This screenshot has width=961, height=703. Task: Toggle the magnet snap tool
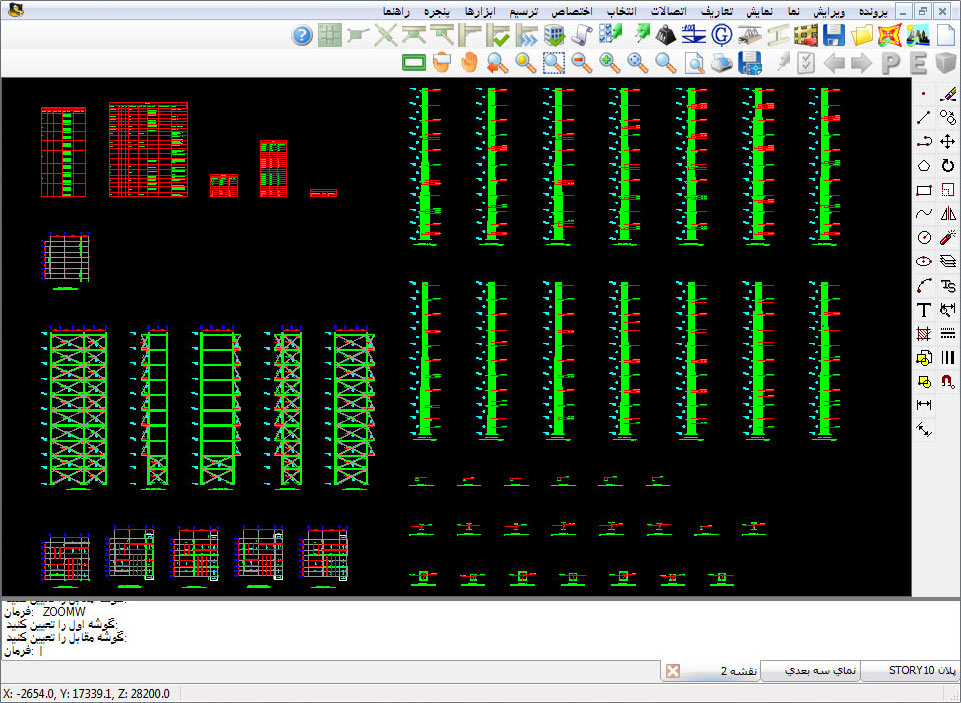point(948,381)
